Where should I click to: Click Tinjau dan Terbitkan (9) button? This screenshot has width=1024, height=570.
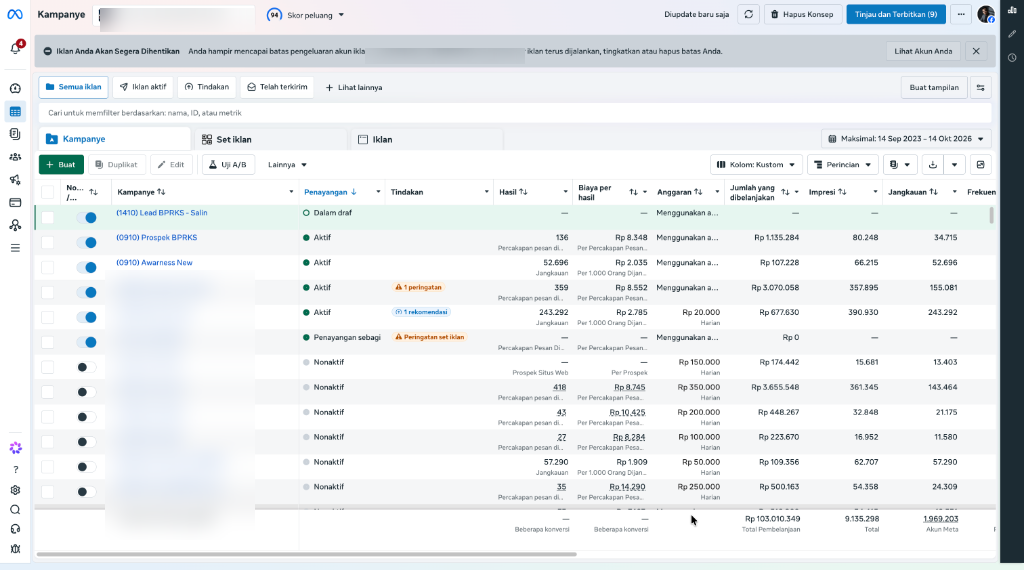895,14
